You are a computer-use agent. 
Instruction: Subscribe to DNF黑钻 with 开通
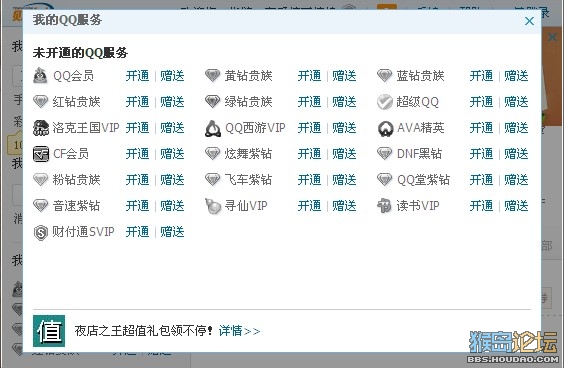(x=481, y=154)
